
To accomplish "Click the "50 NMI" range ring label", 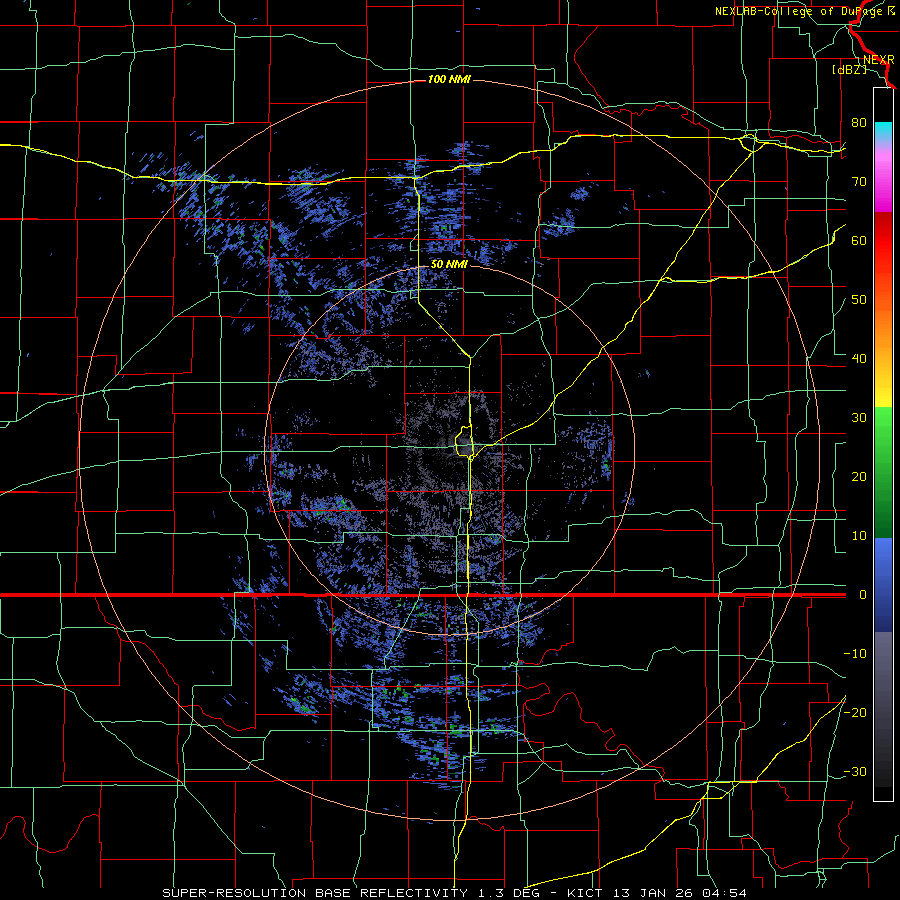I will point(449,265).
